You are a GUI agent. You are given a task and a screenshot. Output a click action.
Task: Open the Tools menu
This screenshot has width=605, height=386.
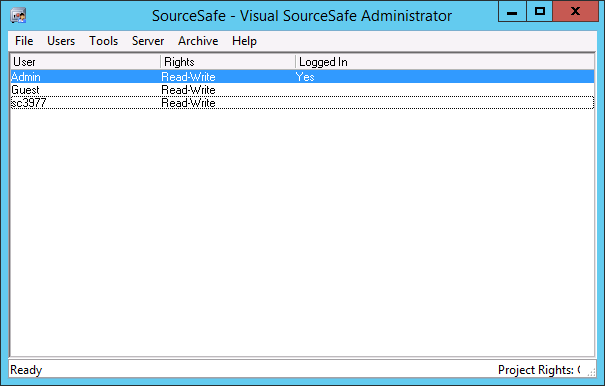point(103,41)
